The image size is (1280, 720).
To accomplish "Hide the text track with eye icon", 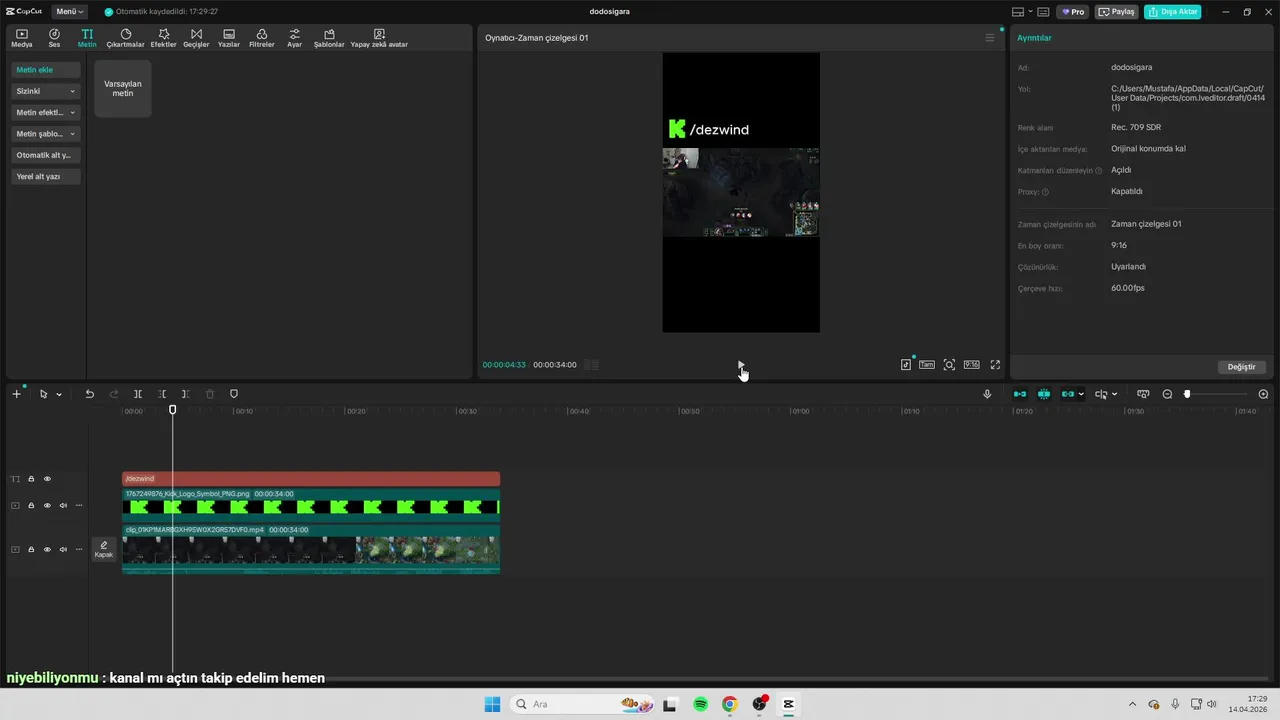I will click(47, 479).
